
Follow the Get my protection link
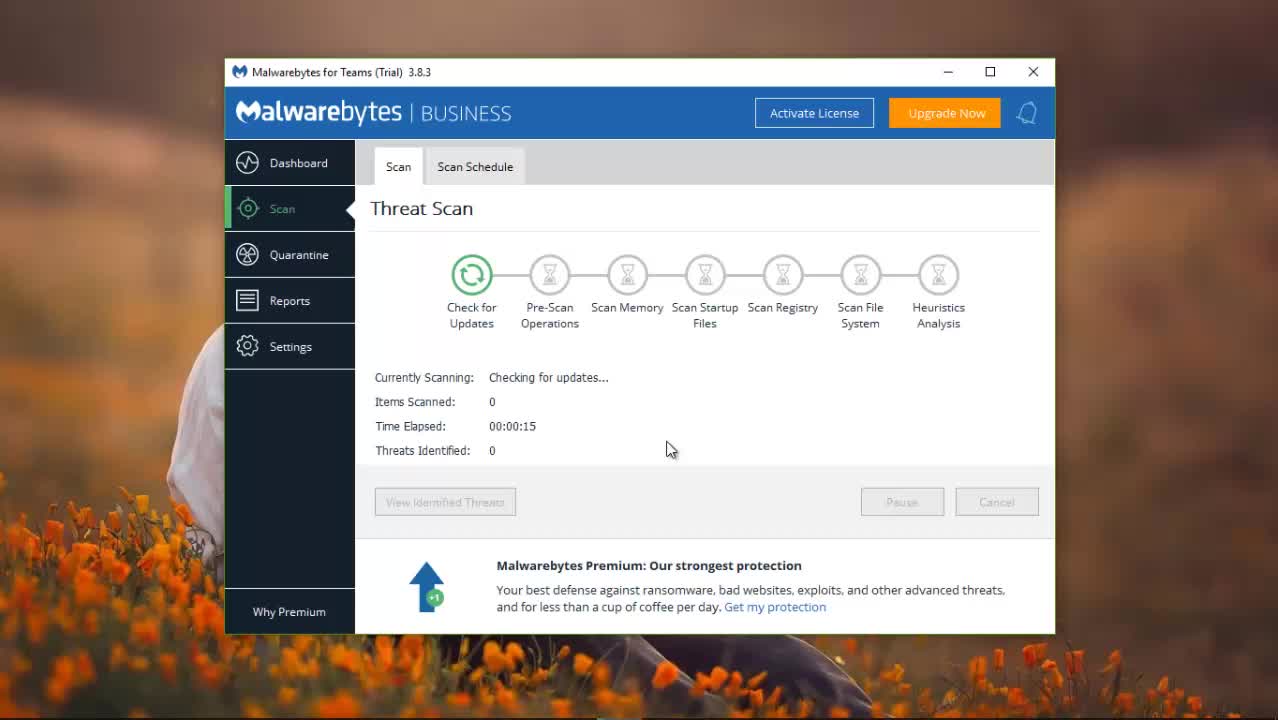coord(775,607)
